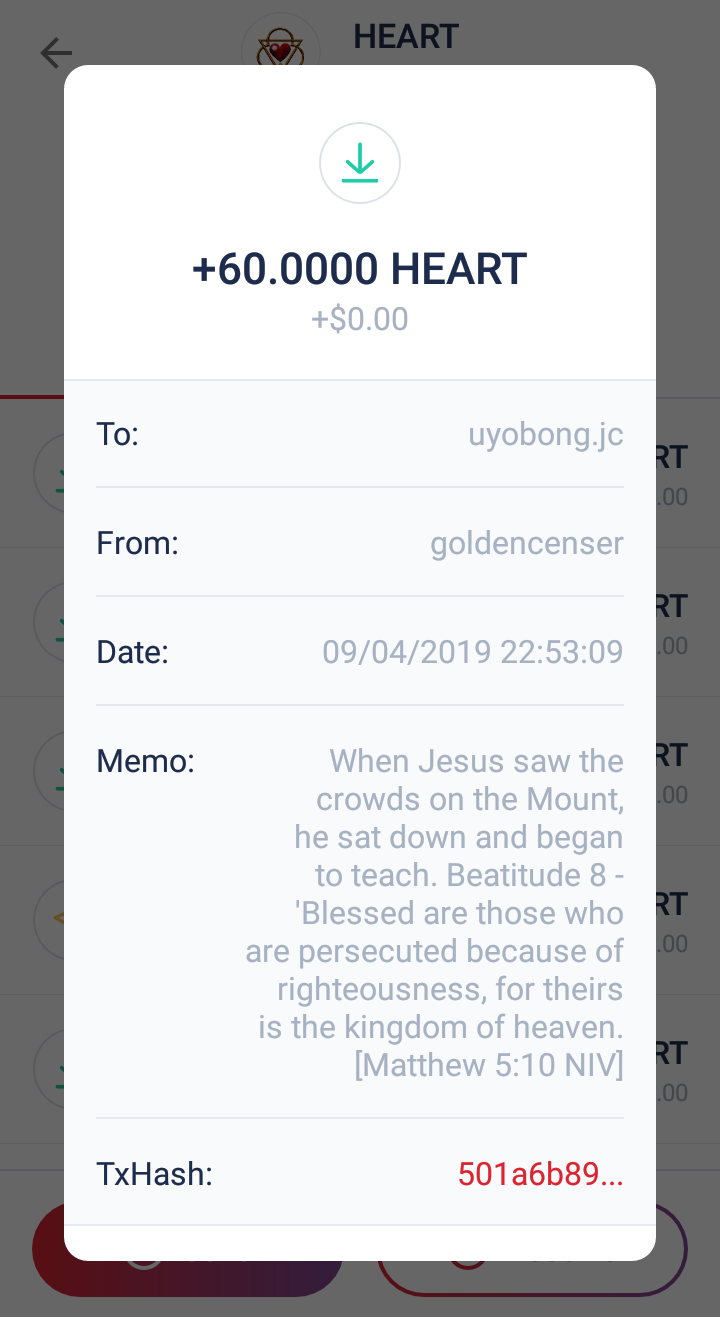
Task: Tap the topmost green transaction icon behind dialog
Action: [x=50, y=472]
